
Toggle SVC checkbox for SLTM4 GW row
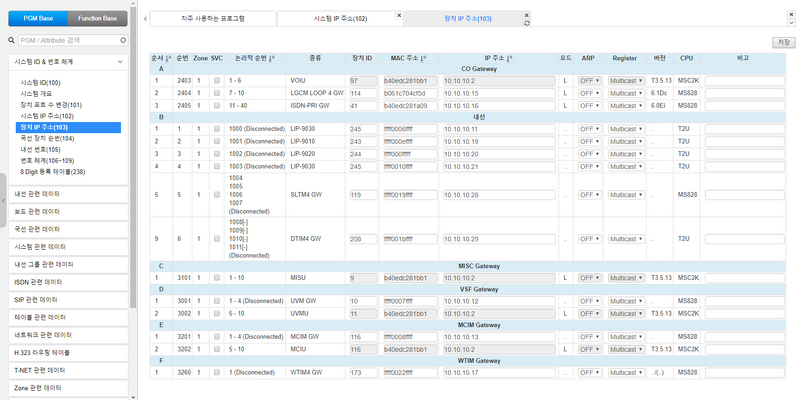217,195
